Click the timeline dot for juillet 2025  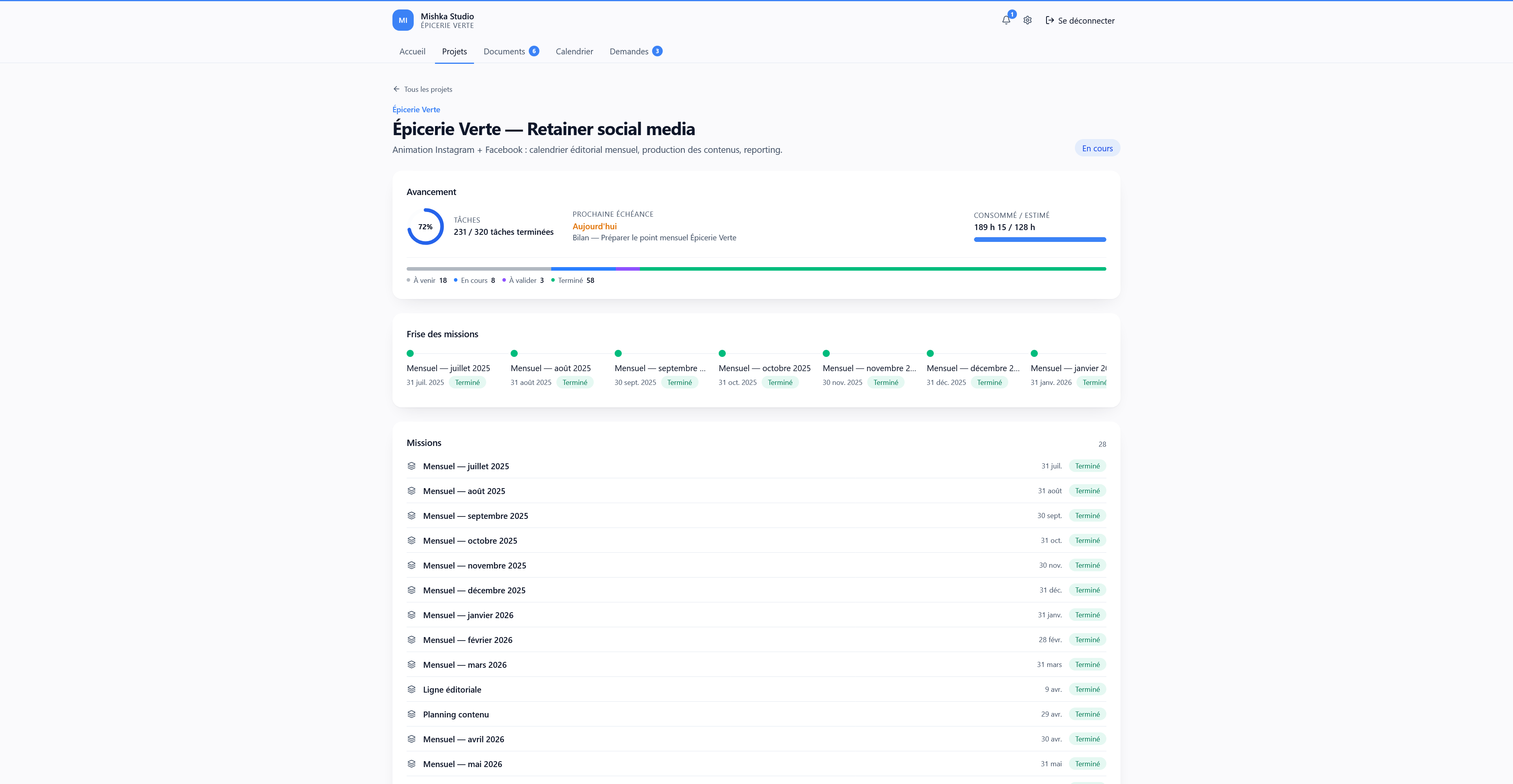pyautogui.click(x=410, y=353)
